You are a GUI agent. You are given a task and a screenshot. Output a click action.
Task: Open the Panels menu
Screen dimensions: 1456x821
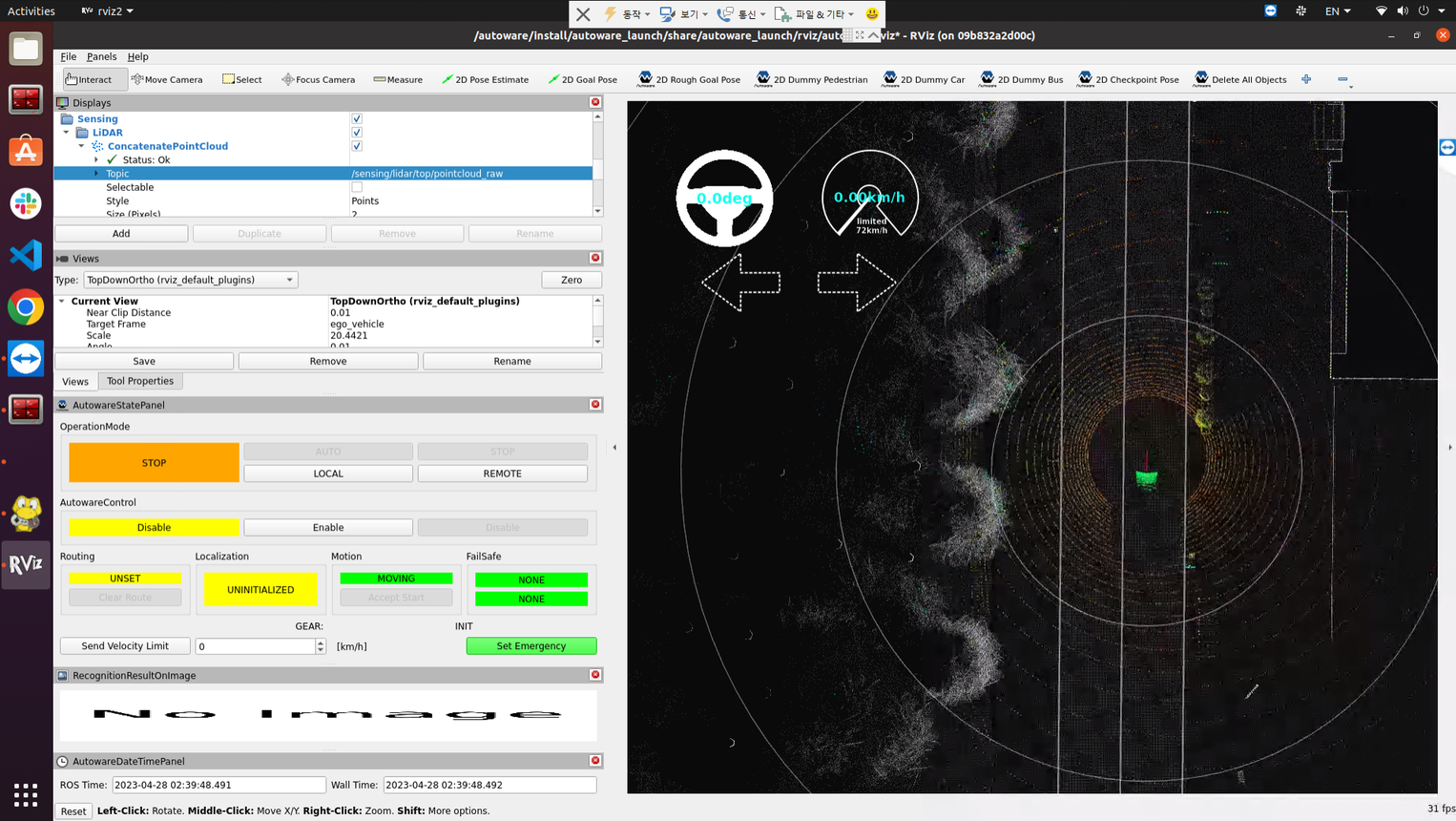[101, 56]
